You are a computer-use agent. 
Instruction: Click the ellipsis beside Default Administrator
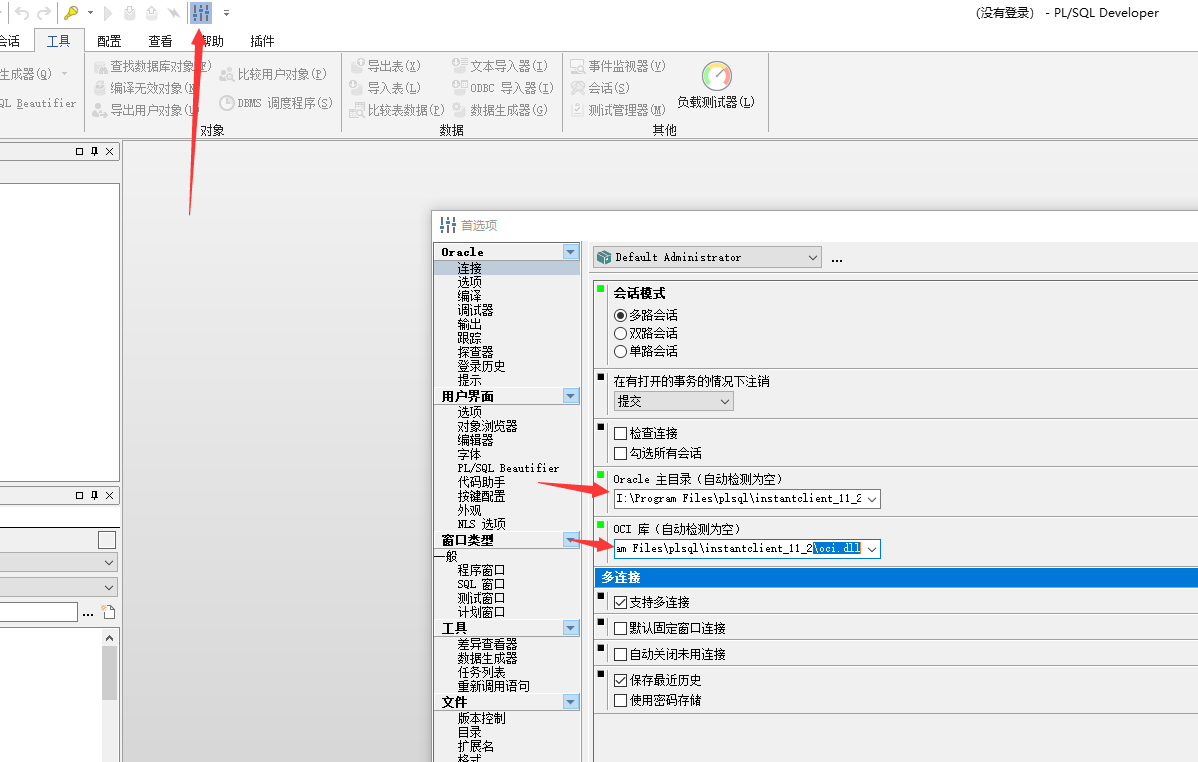click(x=837, y=259)
